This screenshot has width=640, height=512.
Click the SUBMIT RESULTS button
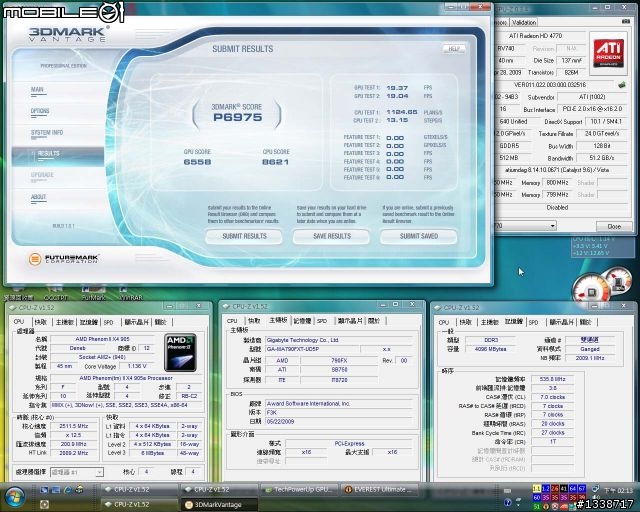coord(244,236)
